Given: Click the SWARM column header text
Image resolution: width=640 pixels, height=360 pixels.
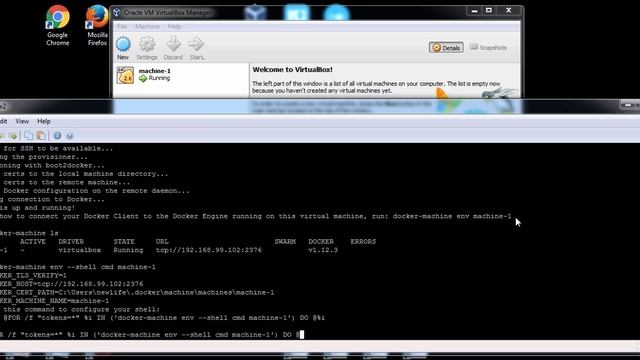Looking at the screenshot, I should [x=285, y=242].
